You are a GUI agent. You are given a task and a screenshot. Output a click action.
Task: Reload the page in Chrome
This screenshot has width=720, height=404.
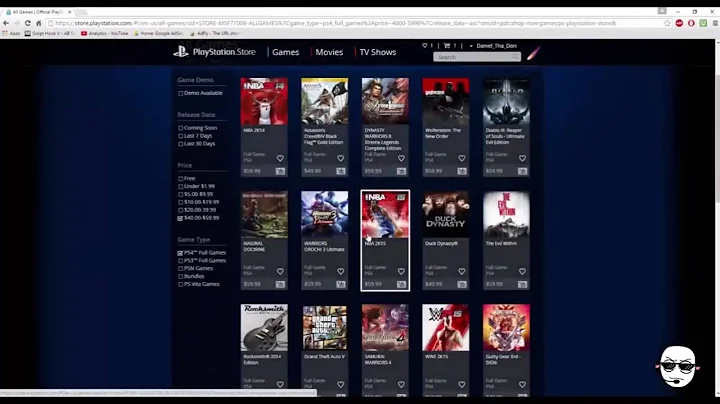[x=28, y=23]
